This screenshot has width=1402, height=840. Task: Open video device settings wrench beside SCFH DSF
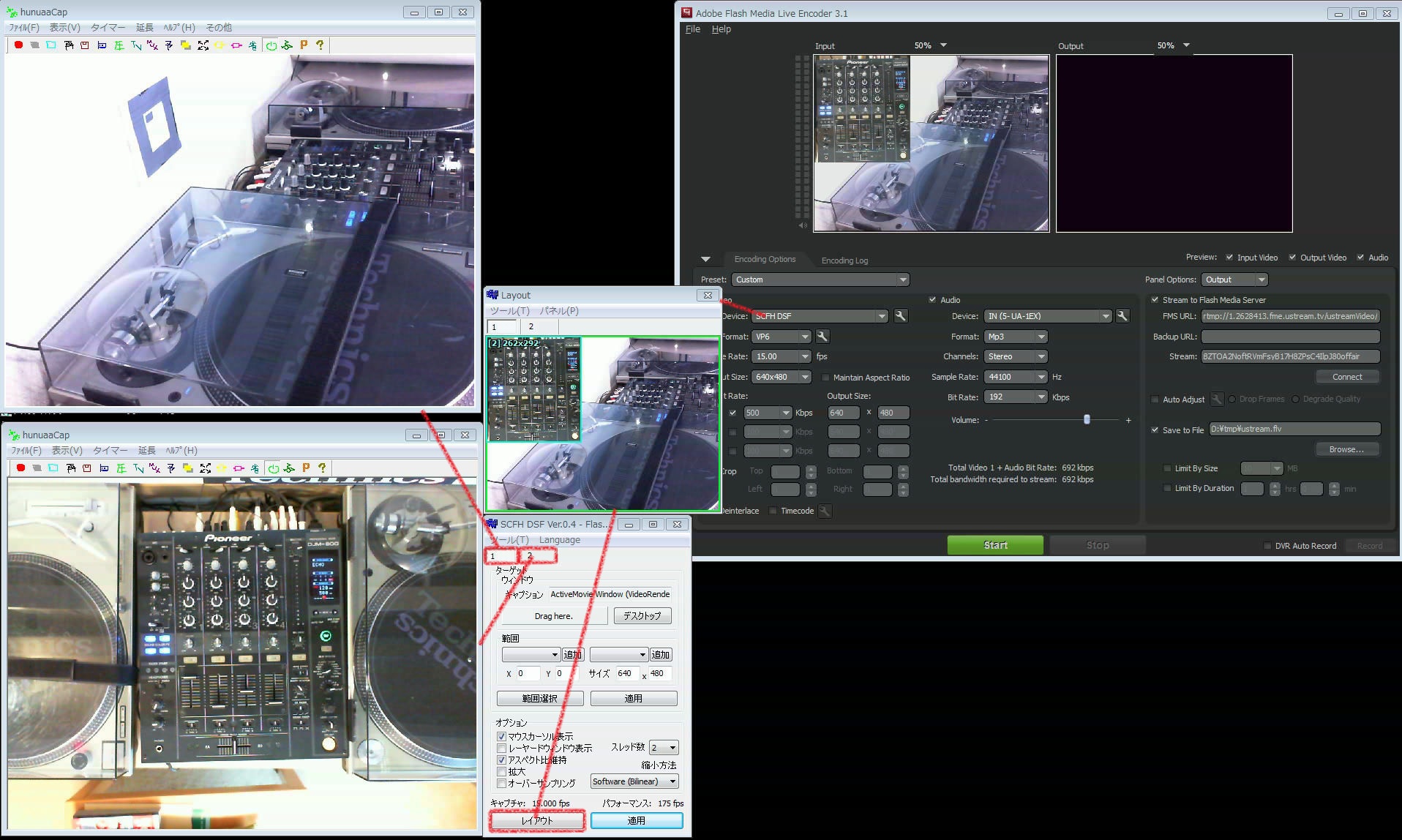[901, 316]
